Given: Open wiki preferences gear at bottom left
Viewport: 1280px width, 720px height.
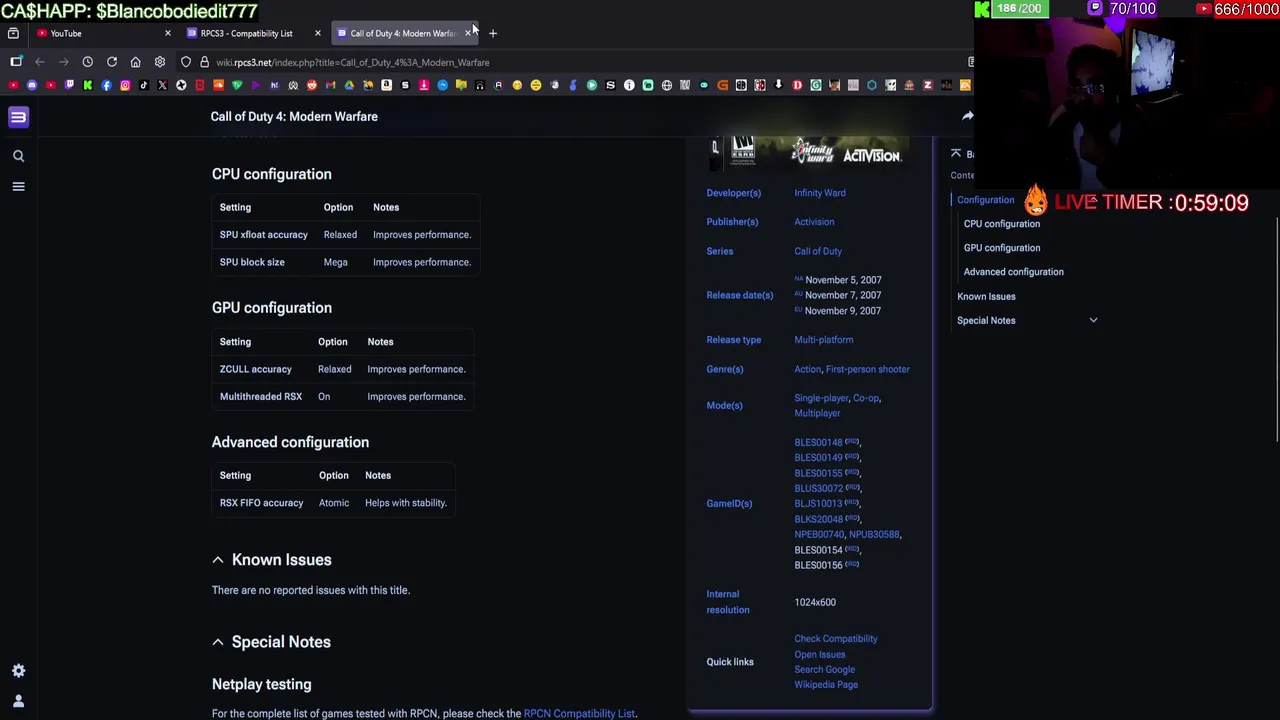Looking at the screenshot, I should pyautogui.click(x=18, y=671).
